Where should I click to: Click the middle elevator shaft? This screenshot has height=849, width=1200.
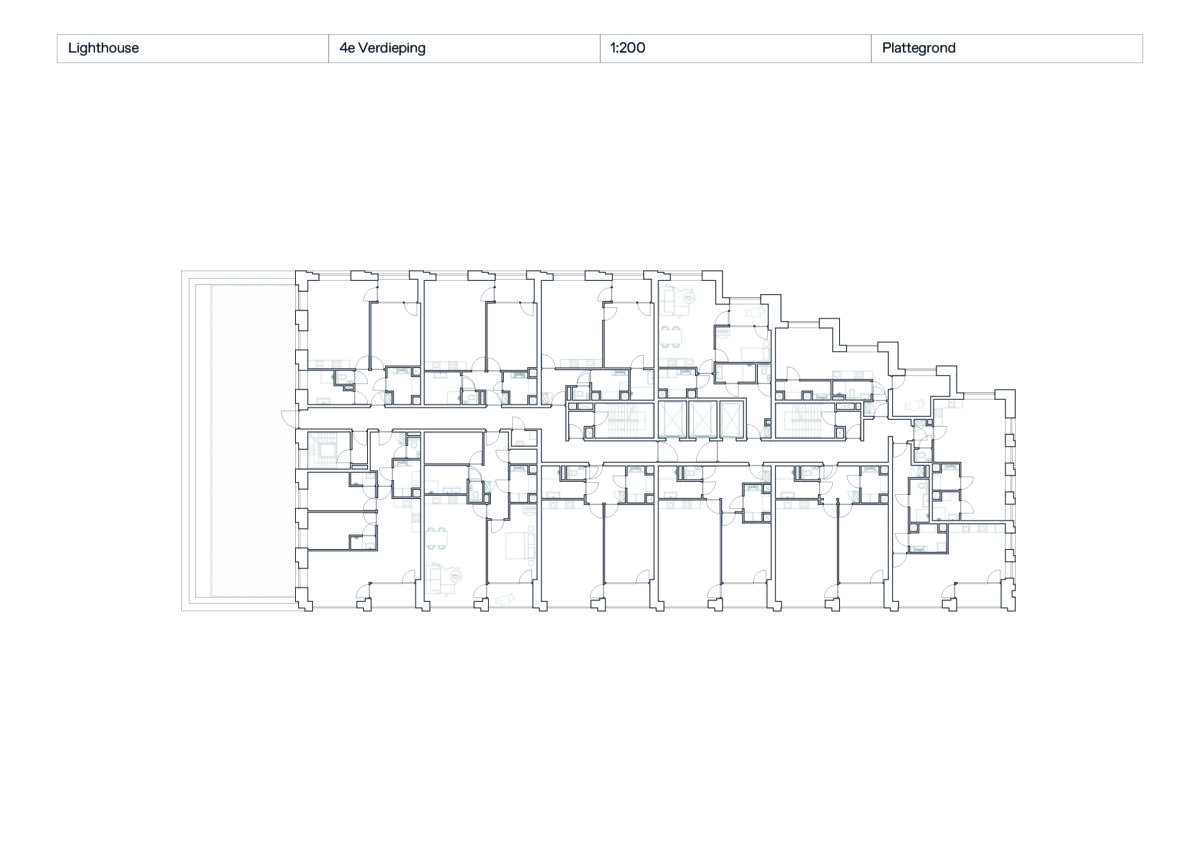(x=703, y=421)
